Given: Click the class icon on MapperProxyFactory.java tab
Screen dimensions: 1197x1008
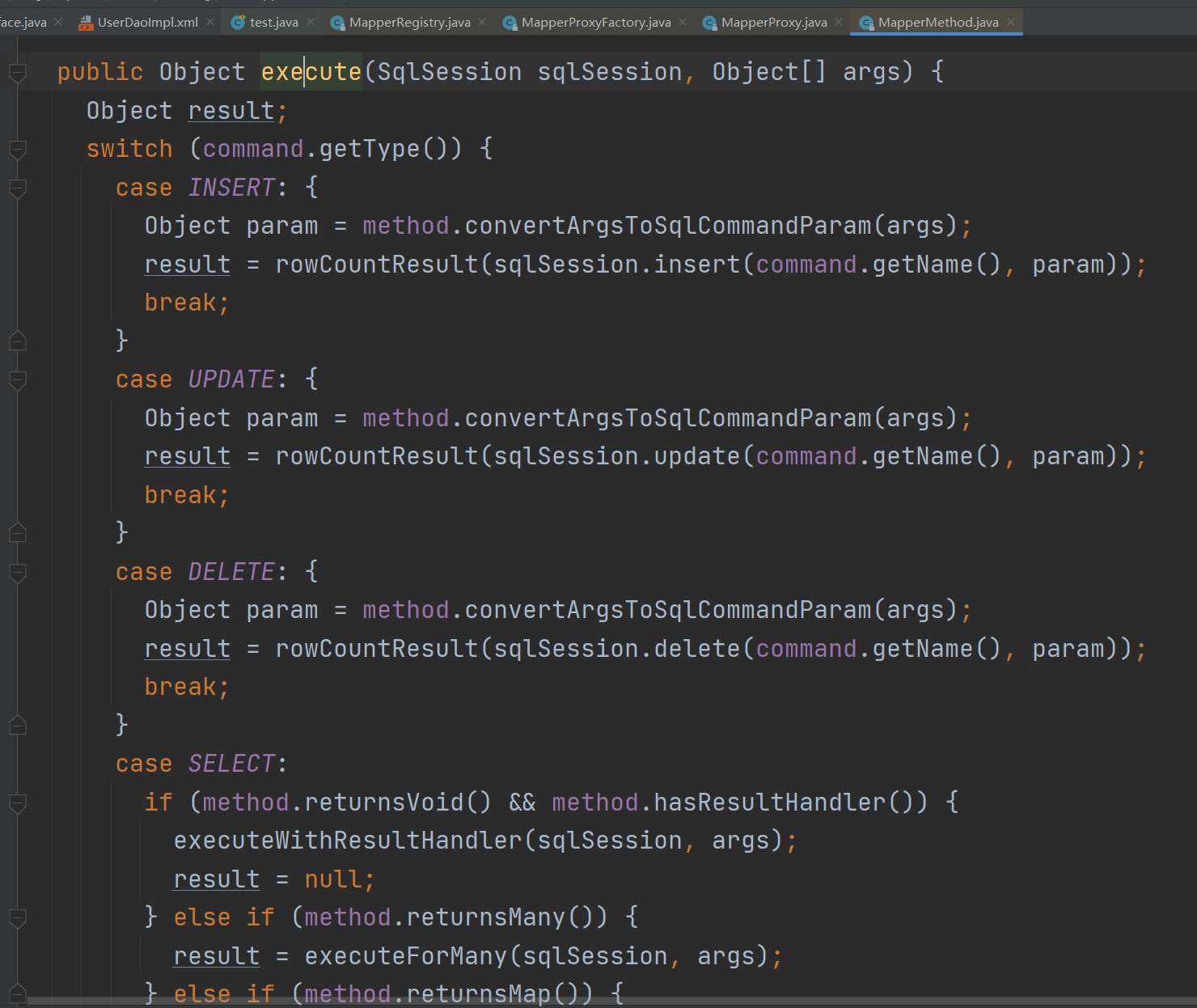Looking at the screenshot, I should pos(510,23).
